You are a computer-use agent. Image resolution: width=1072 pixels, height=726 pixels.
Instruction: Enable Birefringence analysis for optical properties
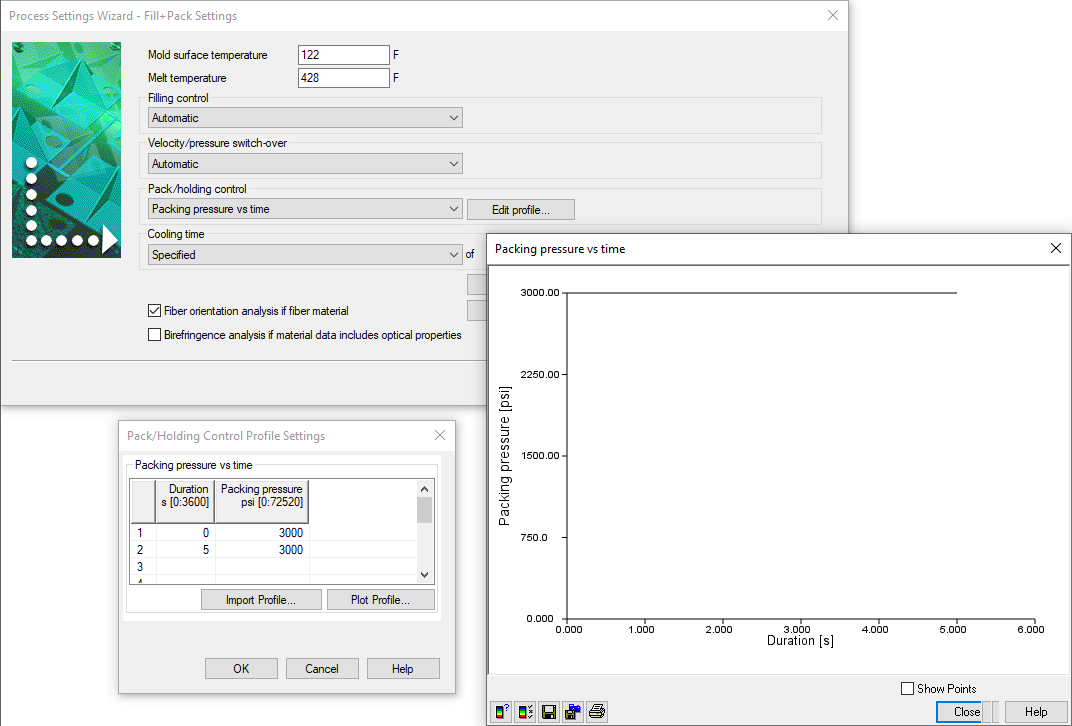155,334
